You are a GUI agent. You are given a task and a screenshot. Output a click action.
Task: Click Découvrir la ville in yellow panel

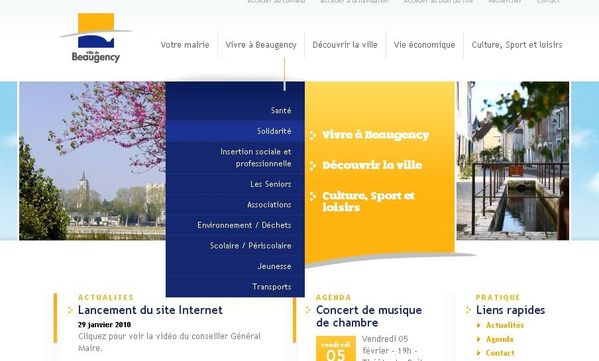372,165
